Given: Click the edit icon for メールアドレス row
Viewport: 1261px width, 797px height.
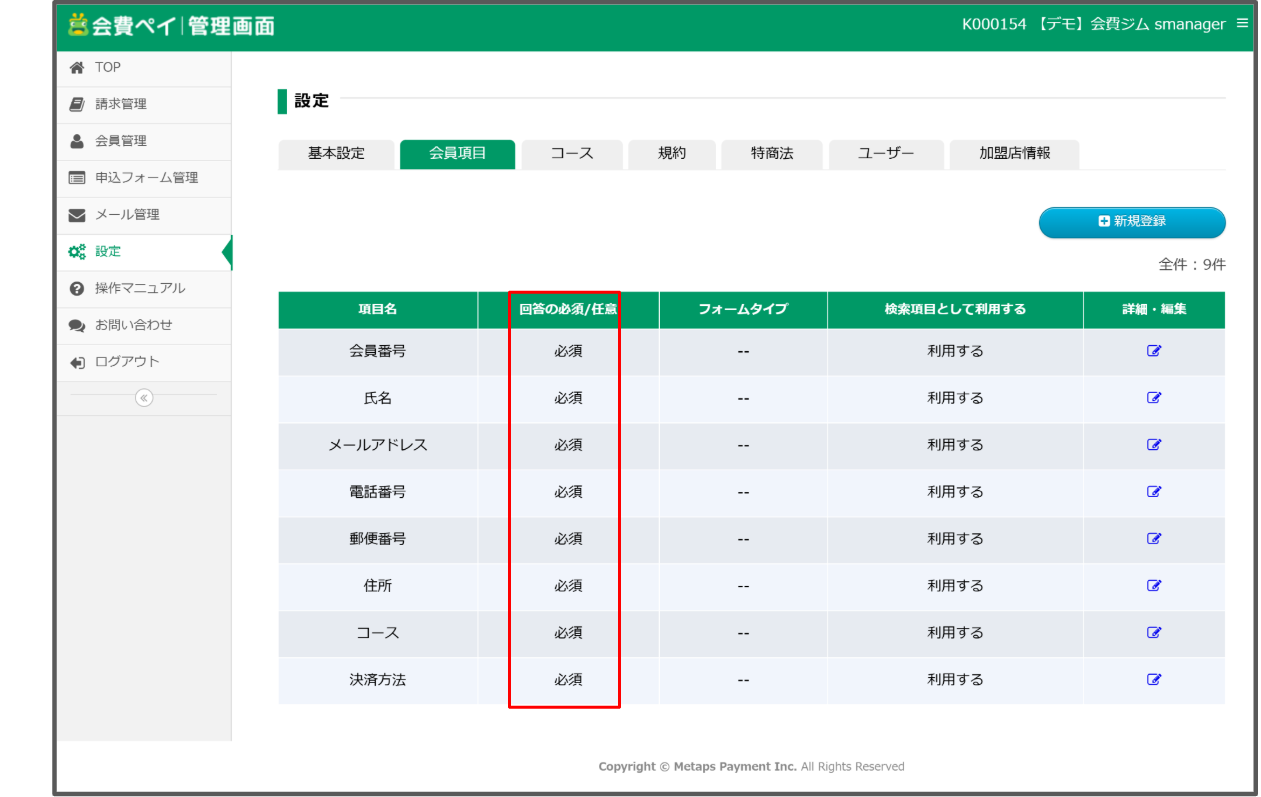Looking at the screenshot, I should (1154, 444).
